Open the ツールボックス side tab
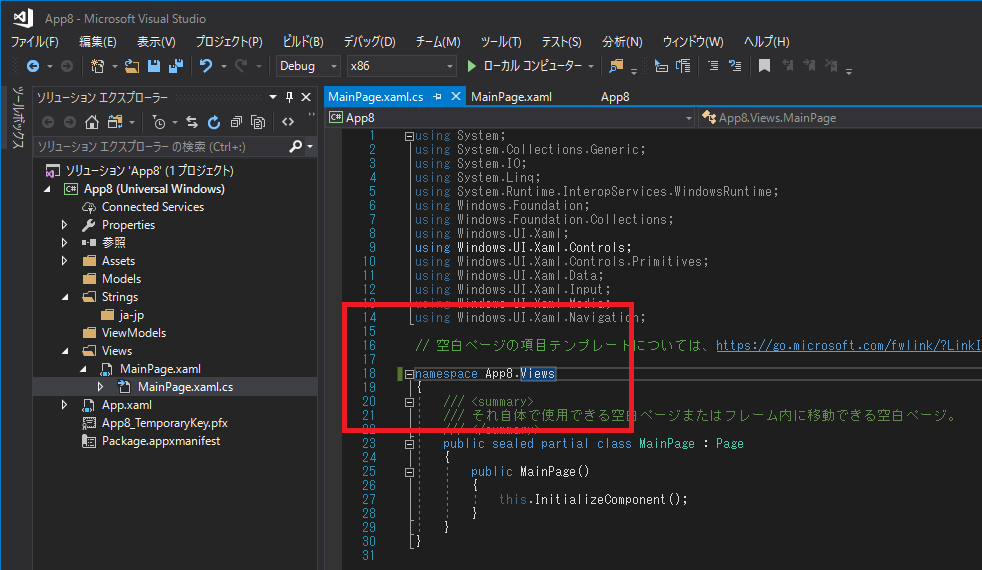 coord(18,118)
